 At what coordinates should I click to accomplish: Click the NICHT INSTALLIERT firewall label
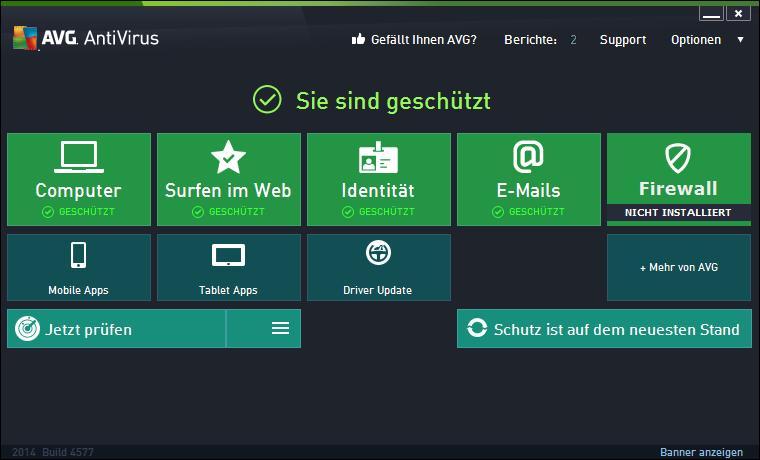click(678, 212)
